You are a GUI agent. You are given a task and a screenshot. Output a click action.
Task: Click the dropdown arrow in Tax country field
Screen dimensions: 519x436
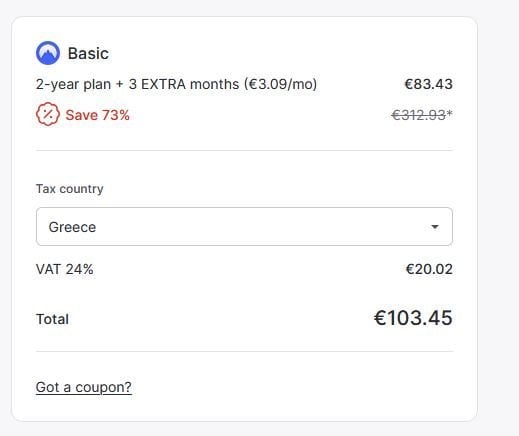(x=435, y=227)
